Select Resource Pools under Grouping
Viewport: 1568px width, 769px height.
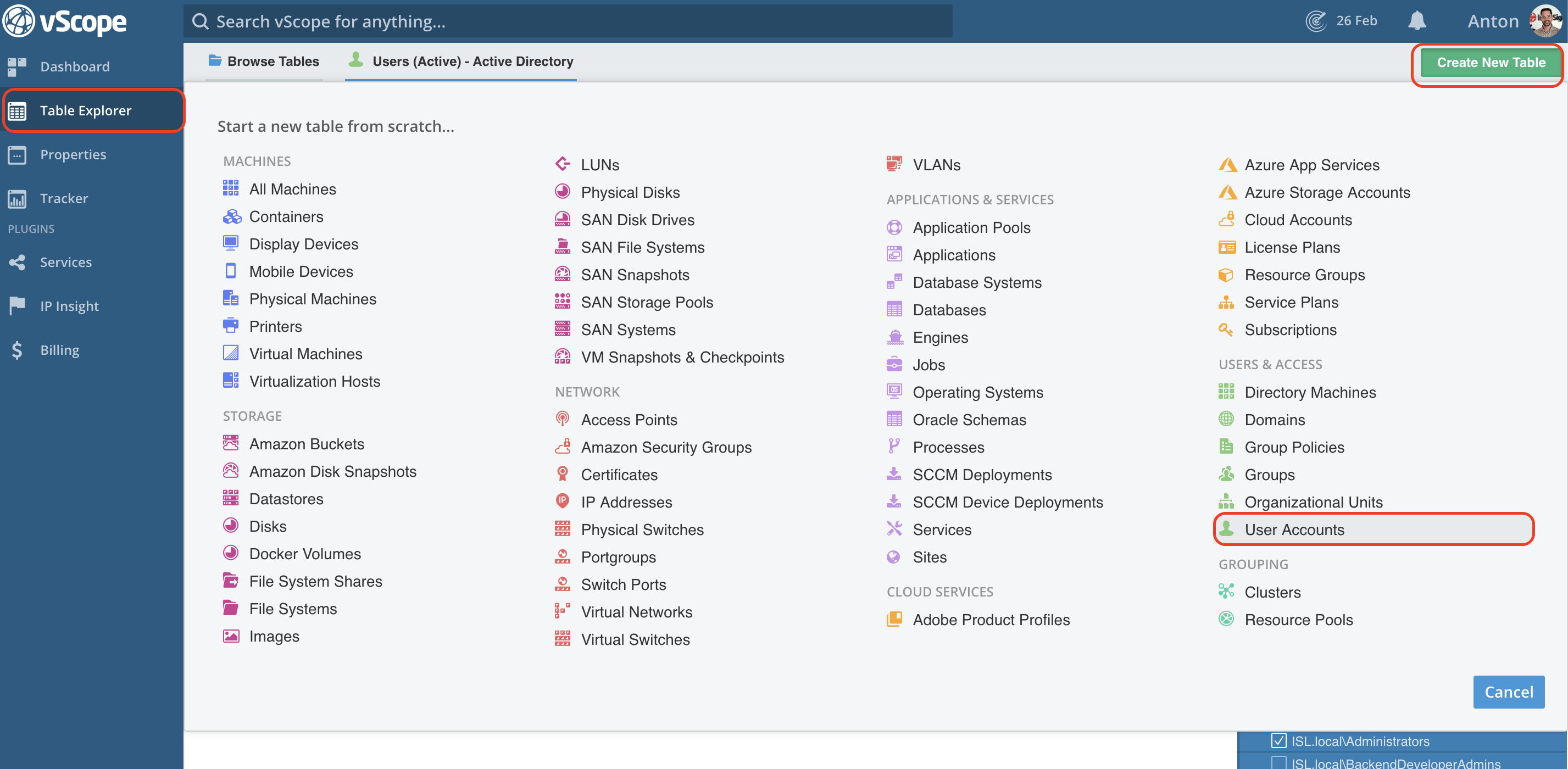tap(1298, 620)
